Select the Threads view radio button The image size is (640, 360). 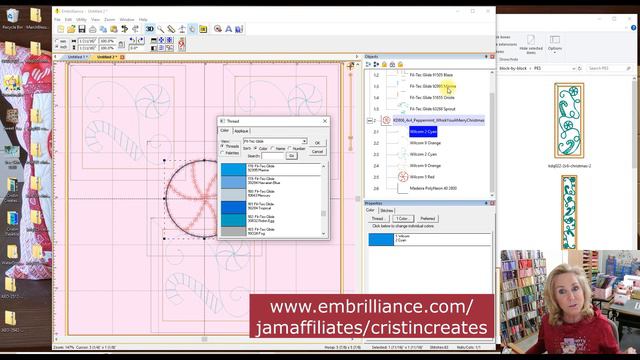222,146
